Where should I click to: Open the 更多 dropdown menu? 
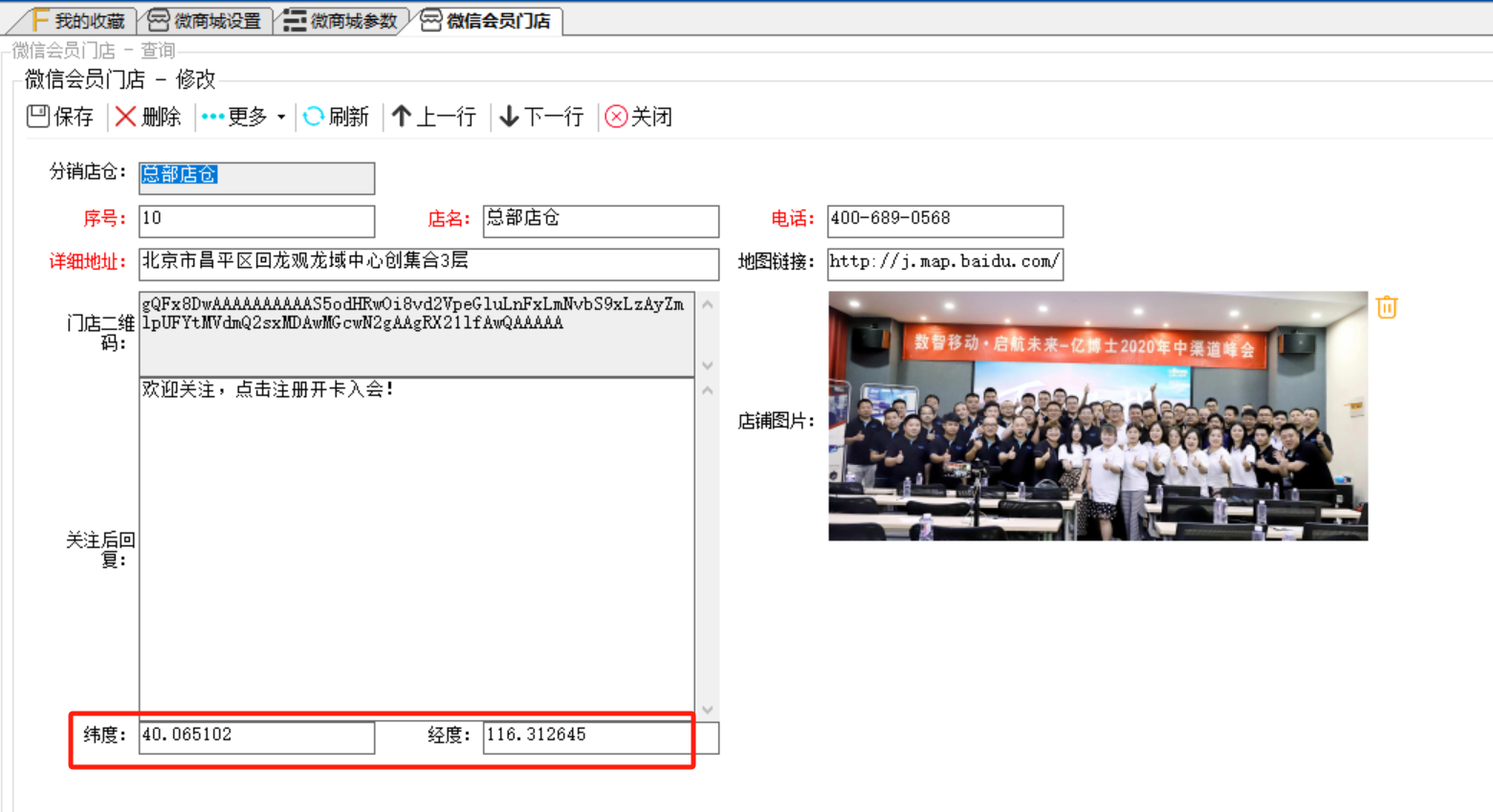tap(244, 117)
